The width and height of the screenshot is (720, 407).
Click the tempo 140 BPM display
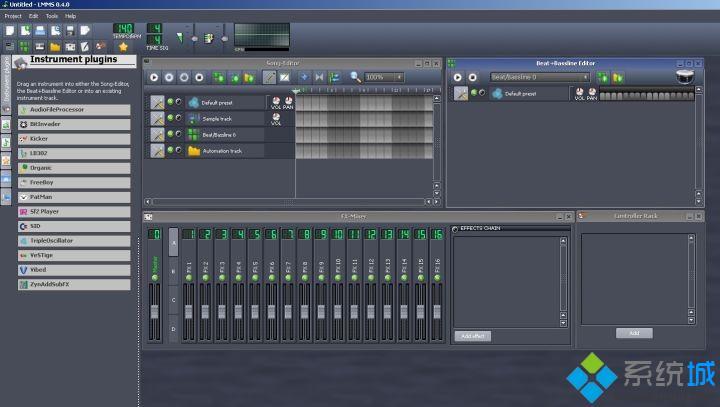[x=123, y=28]
